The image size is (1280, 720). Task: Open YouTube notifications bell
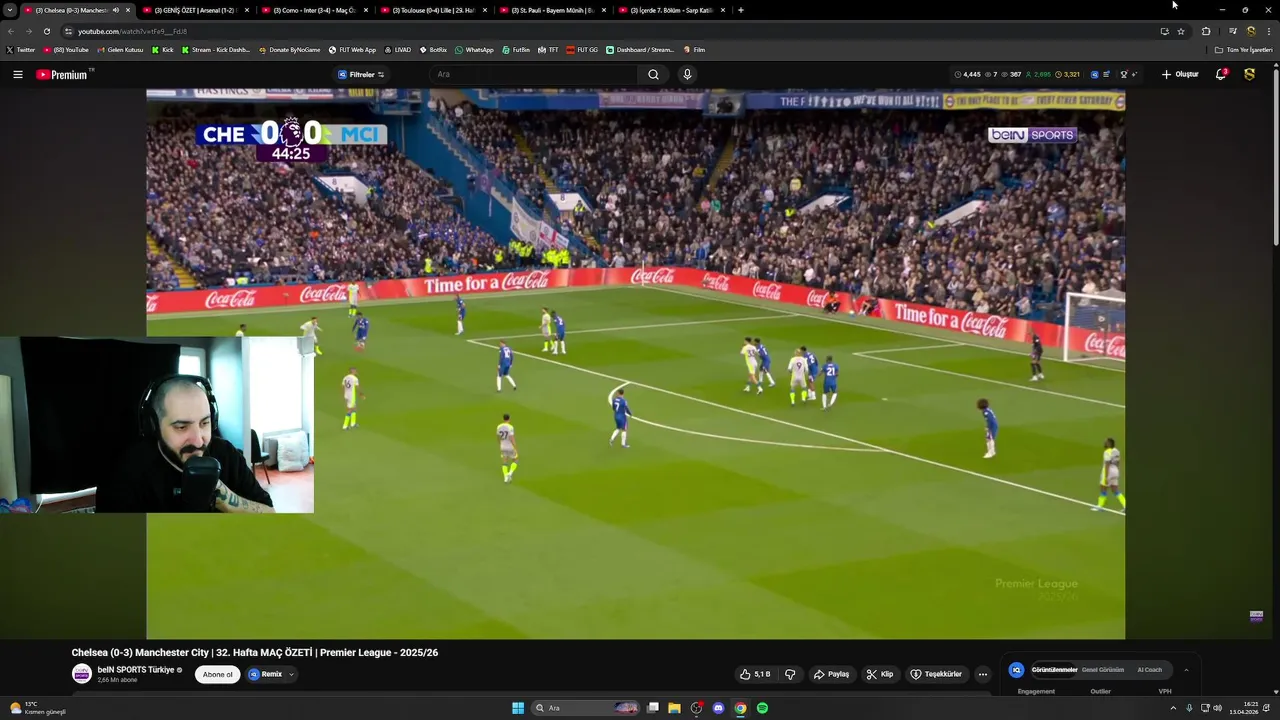(1221, 74)
